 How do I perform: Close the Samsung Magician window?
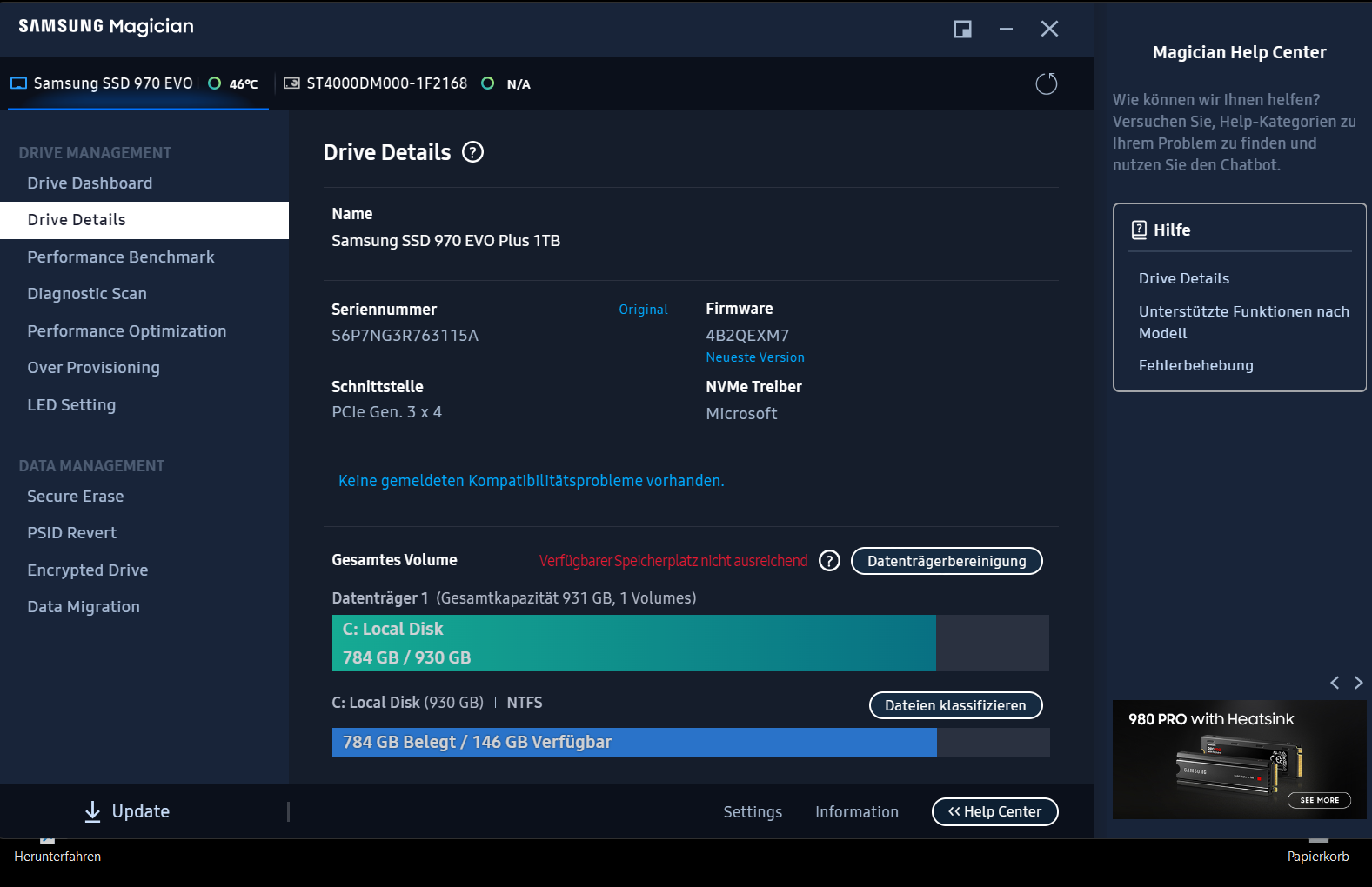pyautogui.click(x=1049, y=29)
